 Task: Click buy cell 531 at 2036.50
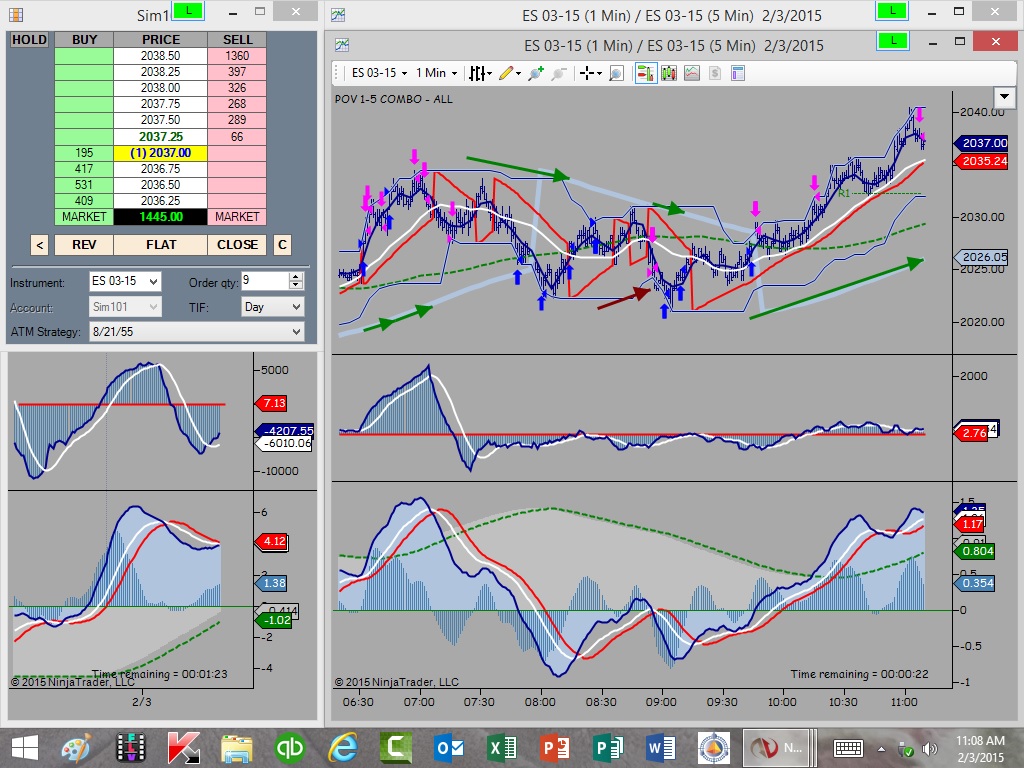(x=84, y=185)
